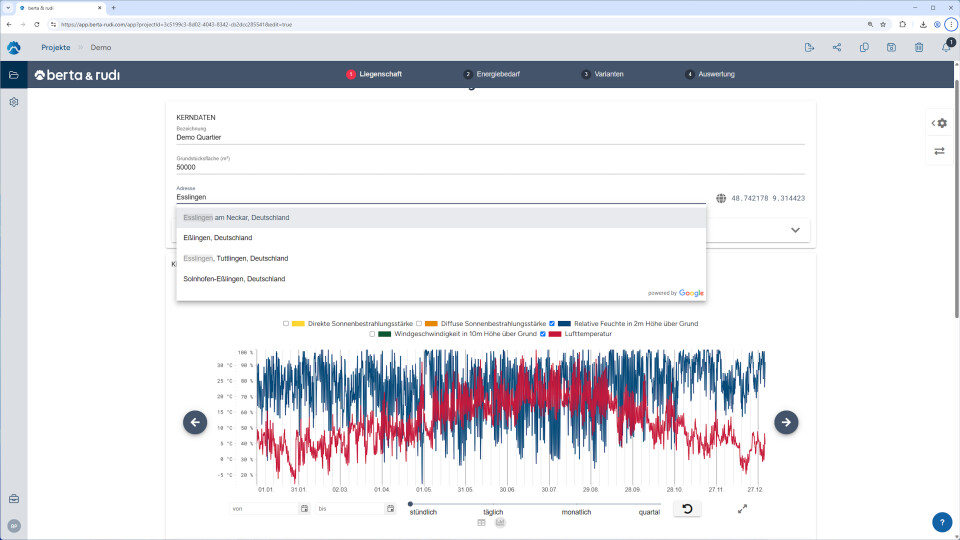This screenshot has height=540, width=960.
Task: Switch to the Auswertung step
Action: click(710, 74)
